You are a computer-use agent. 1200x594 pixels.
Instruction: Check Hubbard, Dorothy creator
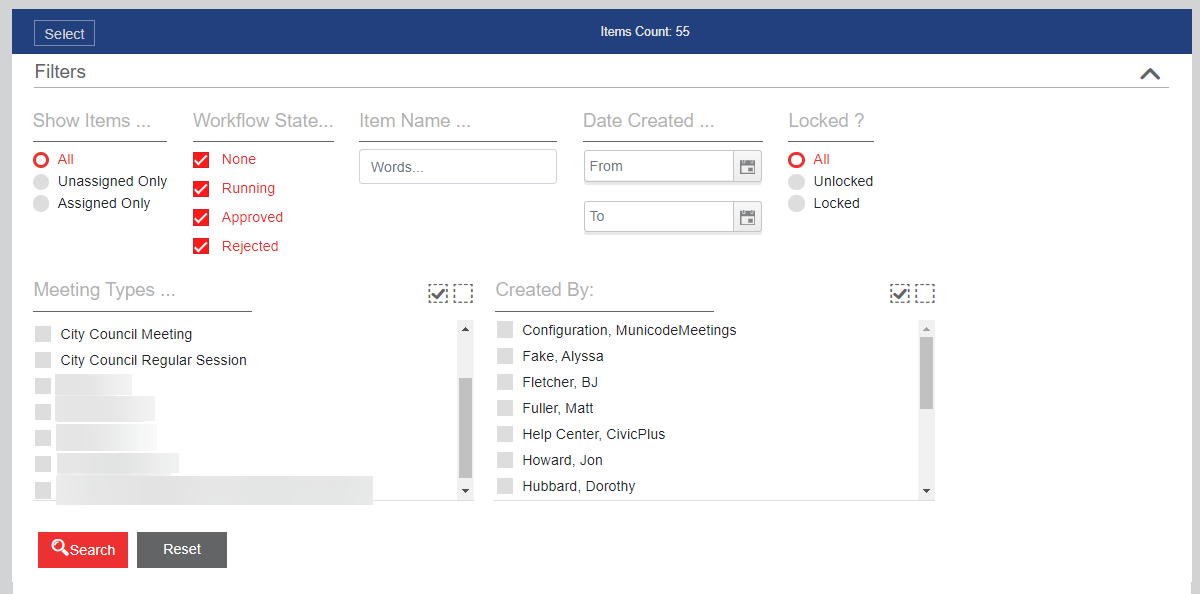[x=505, y=486]
